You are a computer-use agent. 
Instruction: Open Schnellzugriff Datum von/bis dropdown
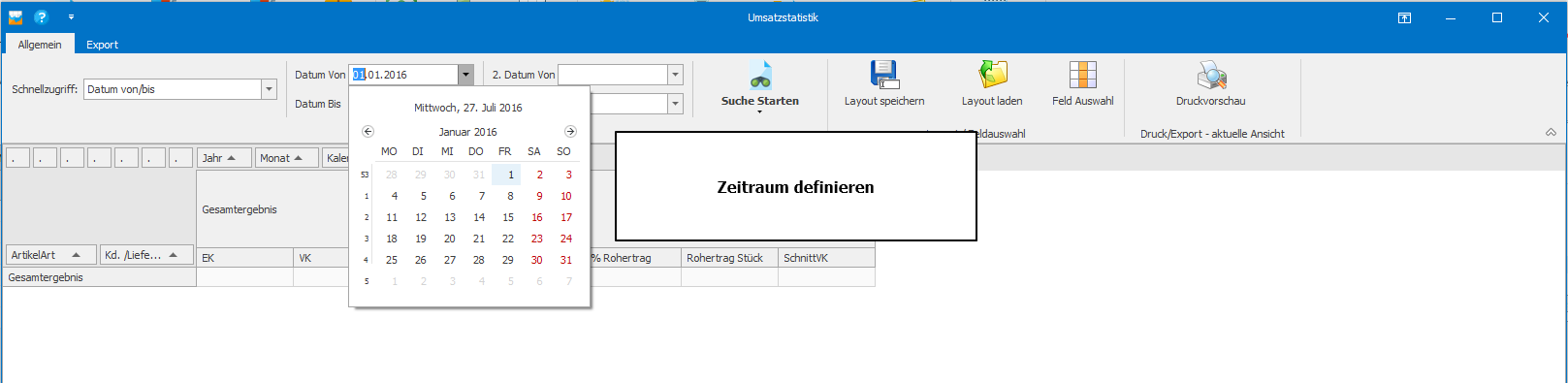tap(269, 89)
